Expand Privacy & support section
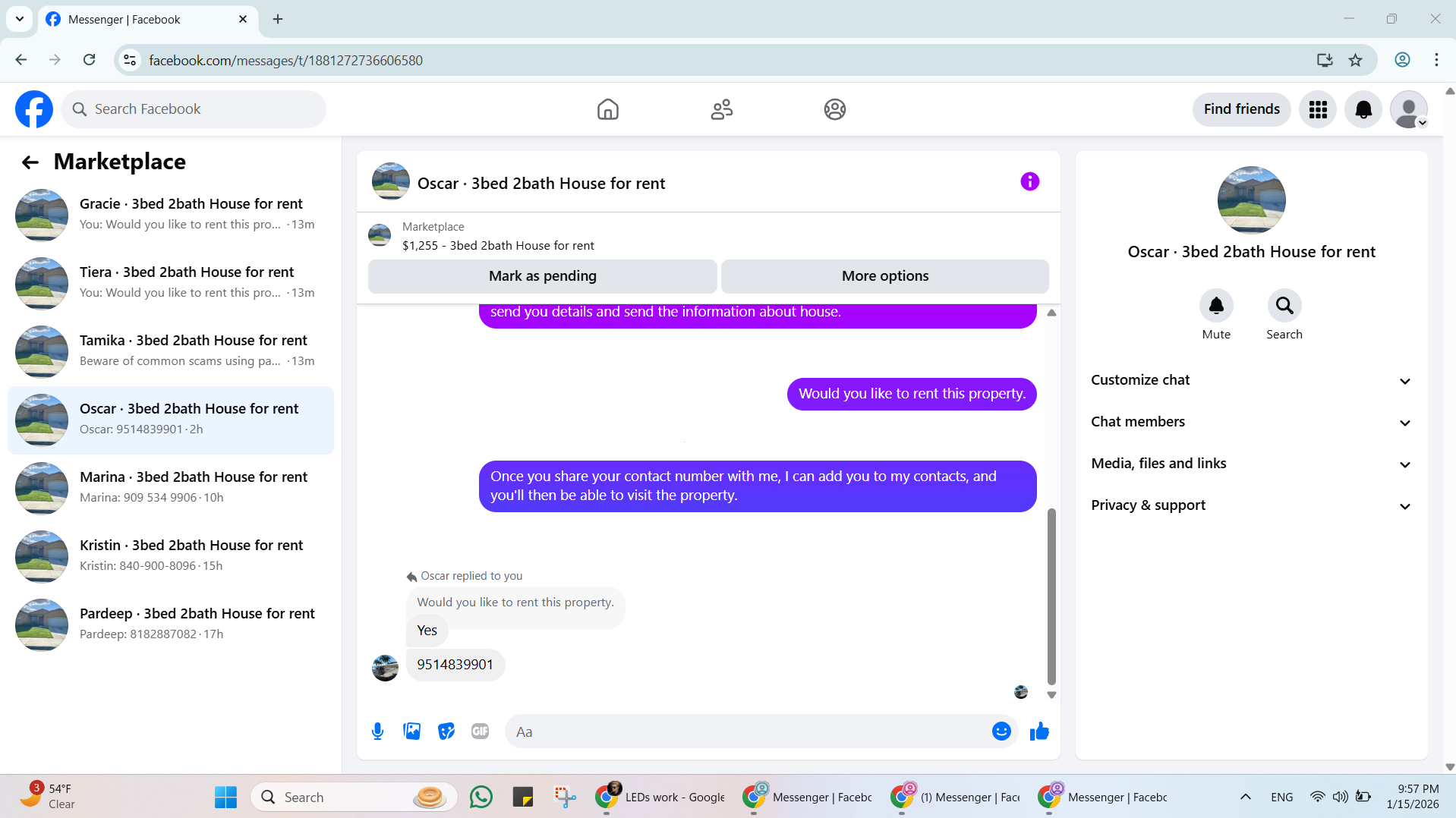 (1251, 505)
